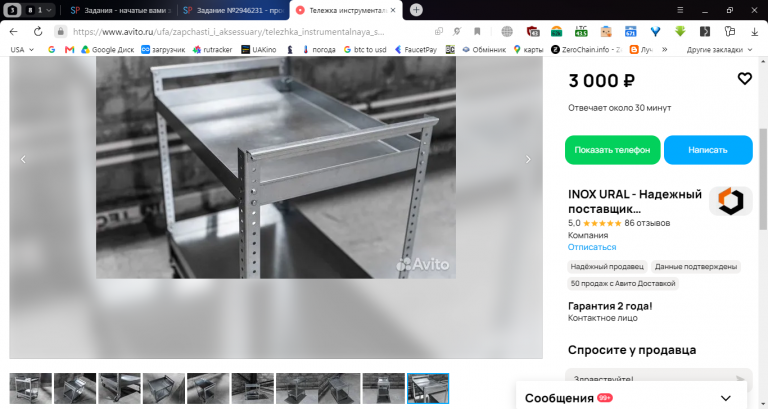Viewport: 768px width, 409px height.
Task: Click the Написать button
Action: pos(708,150)
